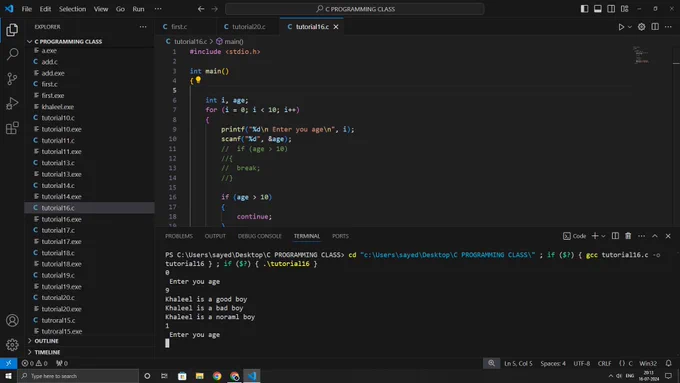Switch to the OUTPUT panel tab

(x=215, y=236)
